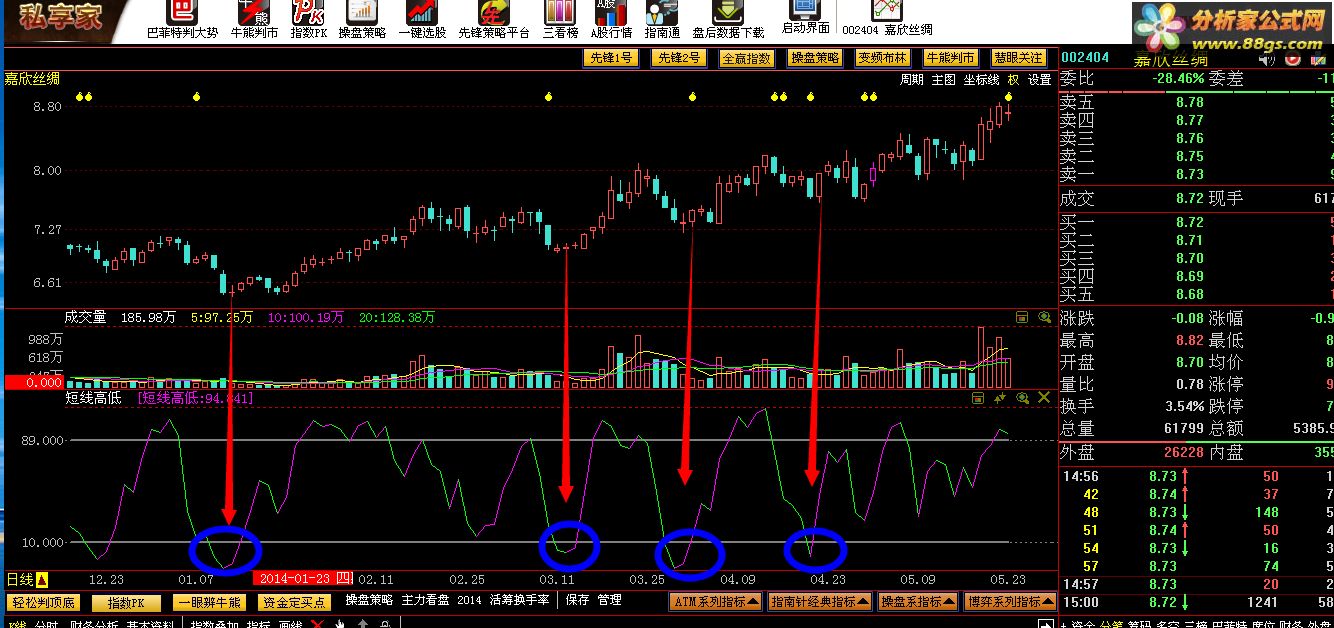This screenshot has height=628, width=1334.
Task: Click the 委比 value -28.46%
Action: tap(1177, 78)
